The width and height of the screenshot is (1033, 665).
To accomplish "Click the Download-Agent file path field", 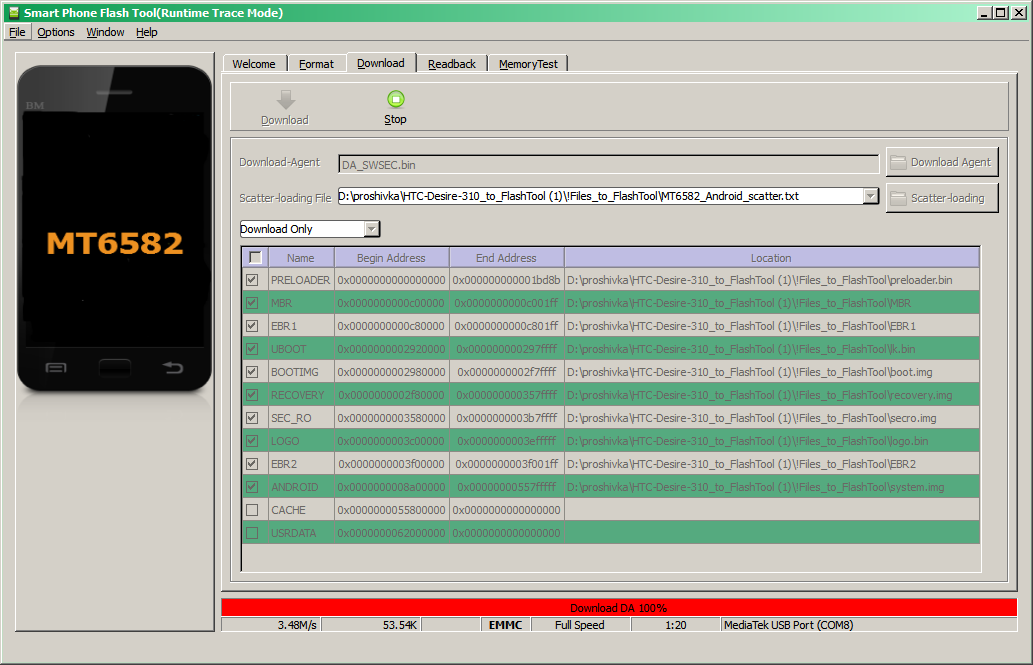I will coord(608,164).
